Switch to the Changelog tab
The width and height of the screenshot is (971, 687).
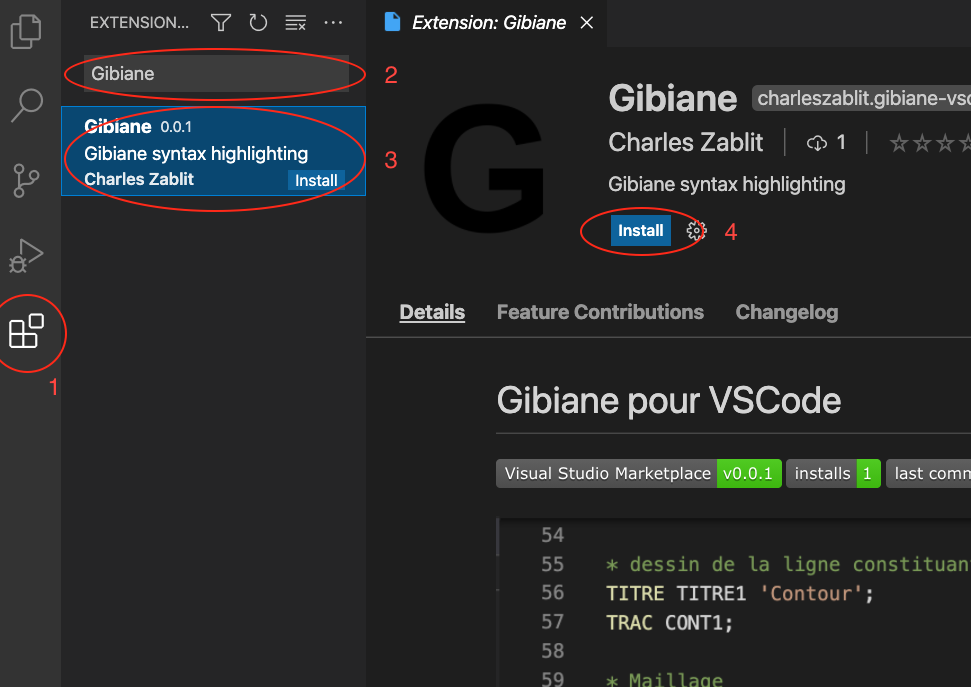pos(786,312)
